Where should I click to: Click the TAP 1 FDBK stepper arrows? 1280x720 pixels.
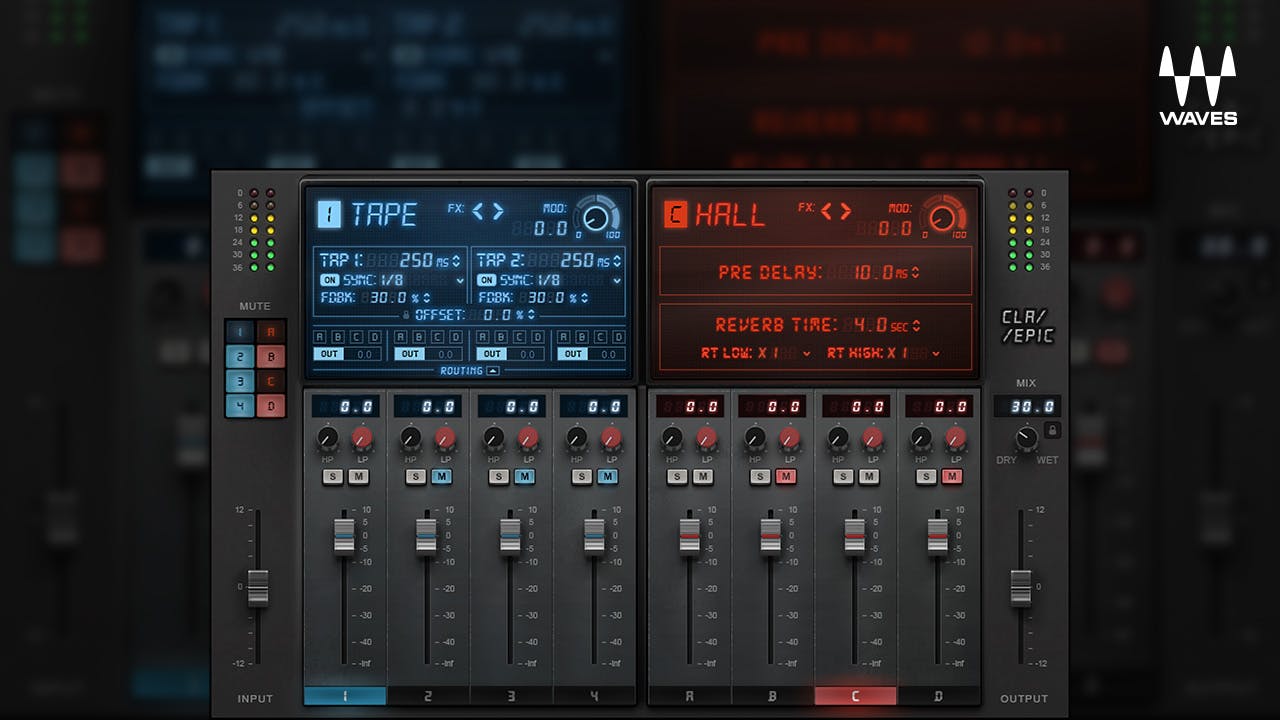pyautogui.click(x=427, y=298)
